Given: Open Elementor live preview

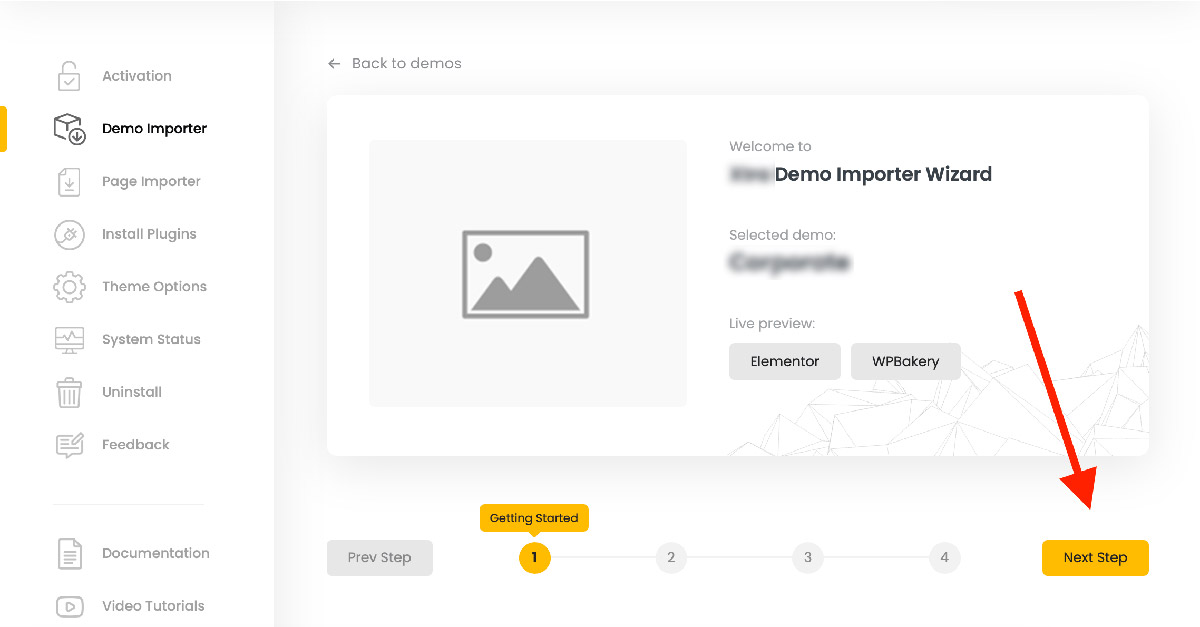Looking at the screenshot, I should tap(784, 362).
